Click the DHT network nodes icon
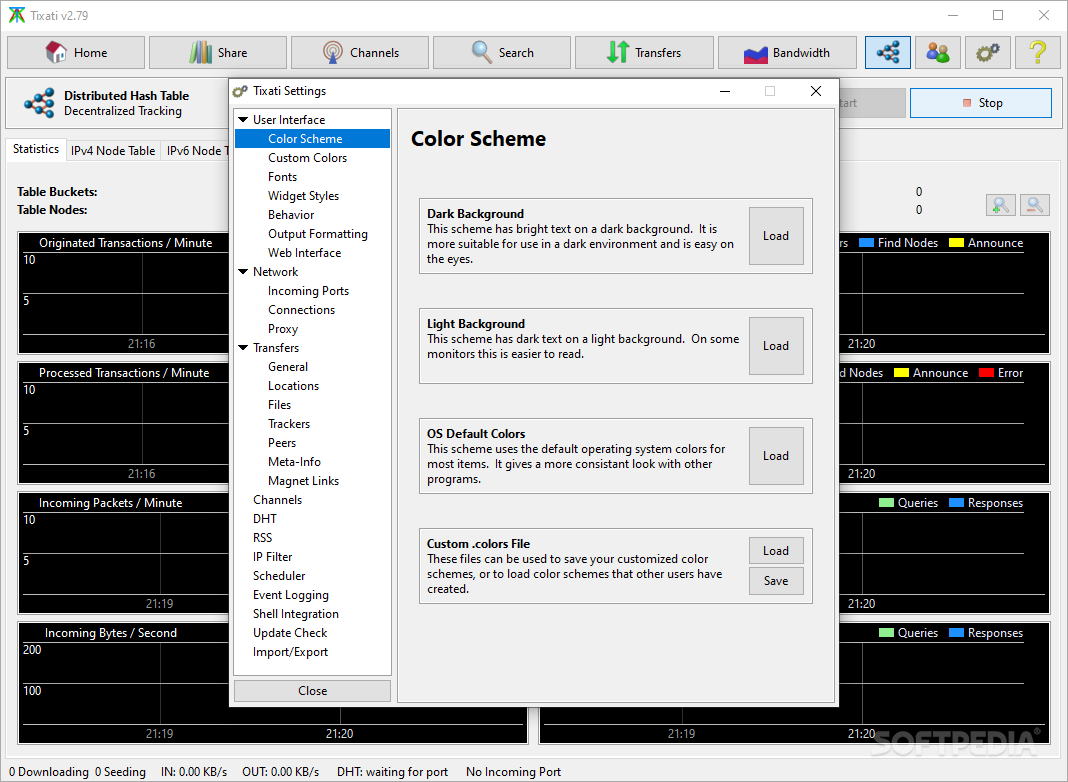Viewport: 1068px width, 782px height. pyautogui.click(x=888, y=52)
